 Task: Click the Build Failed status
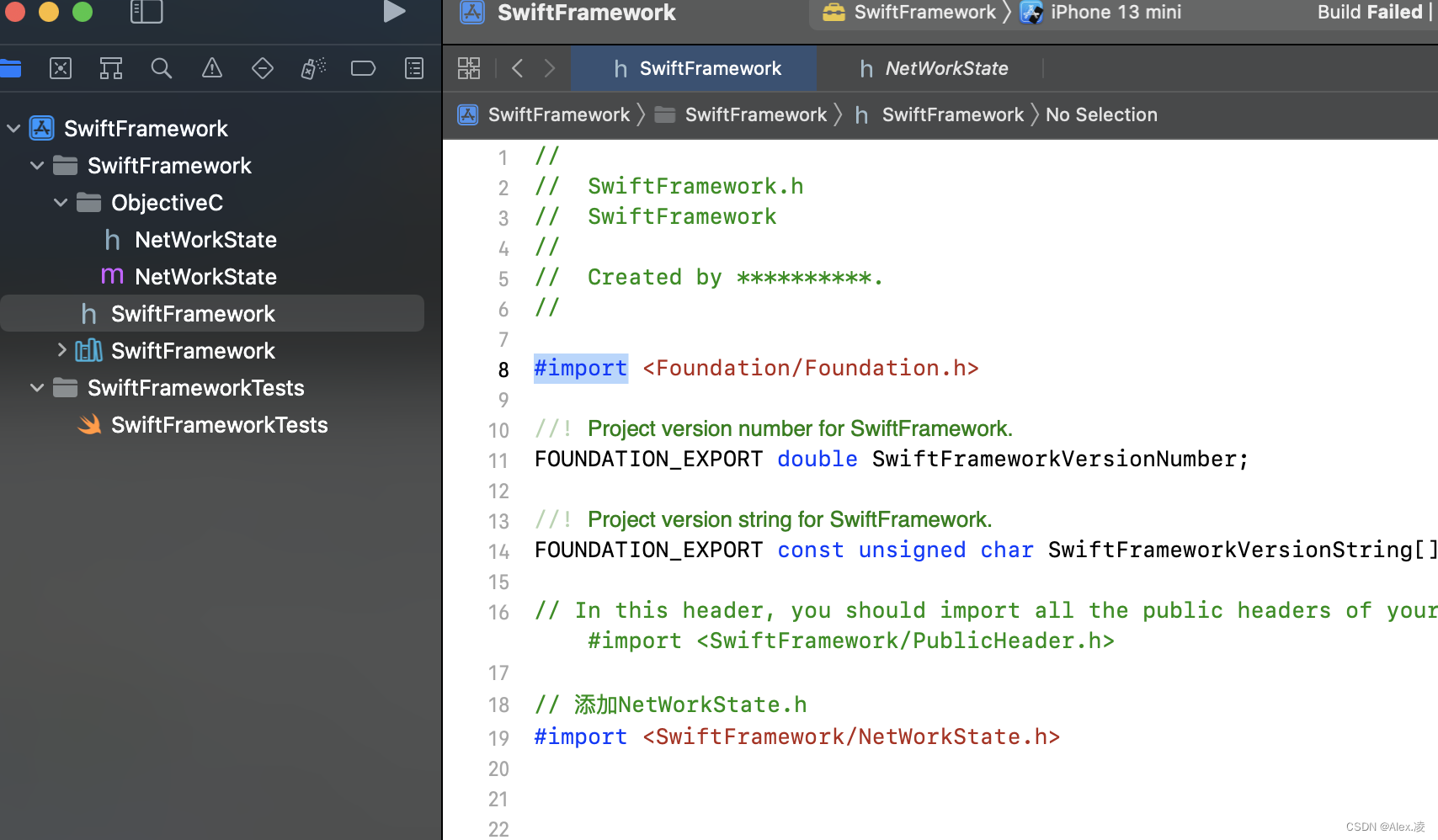(x=1370, y=12)
